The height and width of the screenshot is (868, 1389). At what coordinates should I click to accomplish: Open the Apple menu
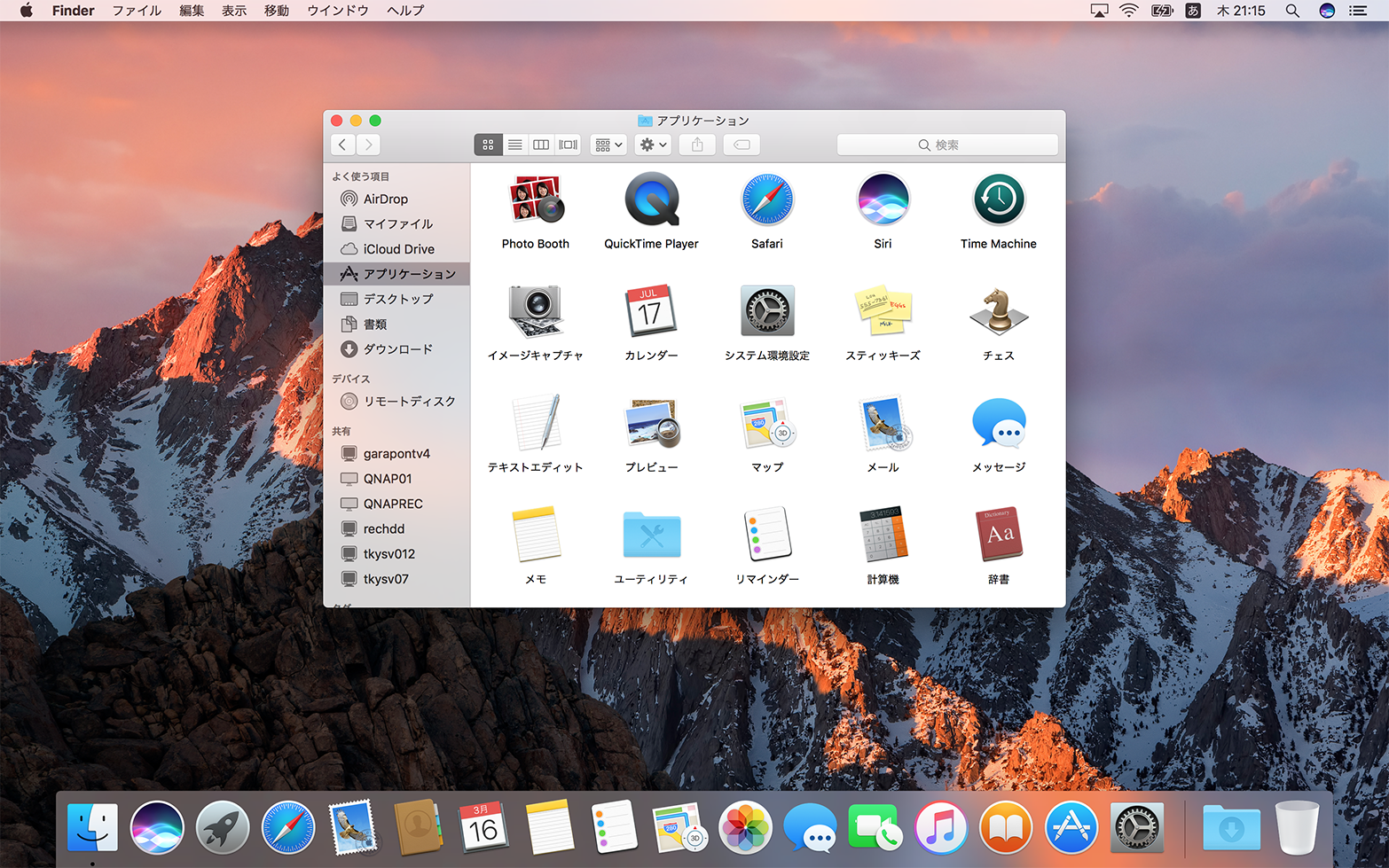pos(27,11)
